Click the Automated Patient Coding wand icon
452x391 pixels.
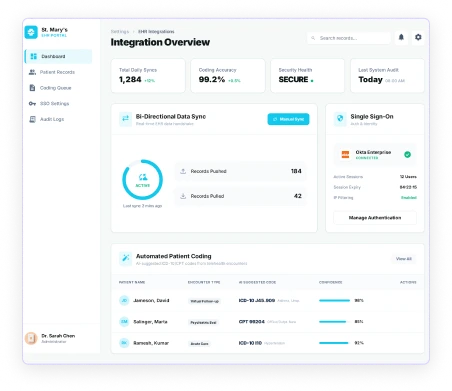point(125,258)
